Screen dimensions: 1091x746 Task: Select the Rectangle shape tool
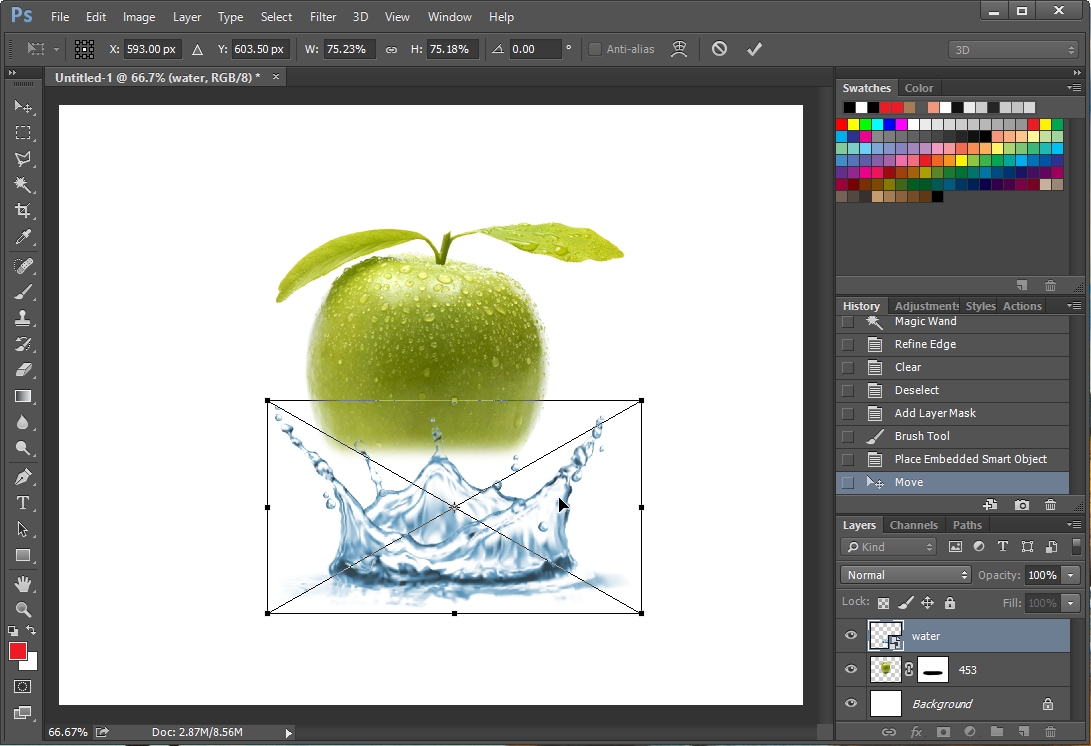coord(23,555)
